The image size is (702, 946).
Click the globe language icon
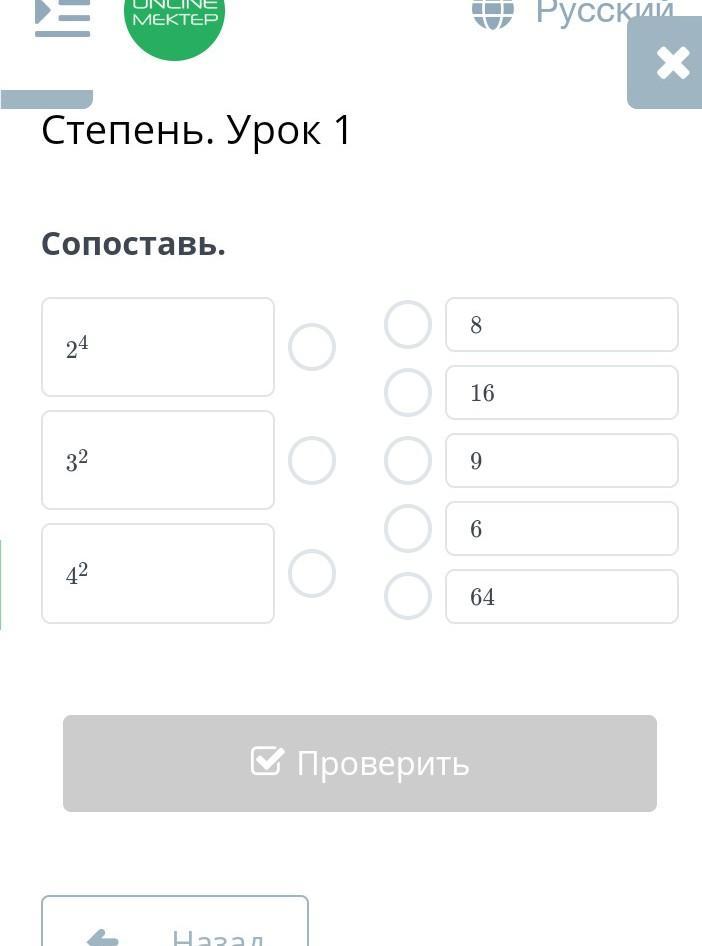click(x=492, y=12)
